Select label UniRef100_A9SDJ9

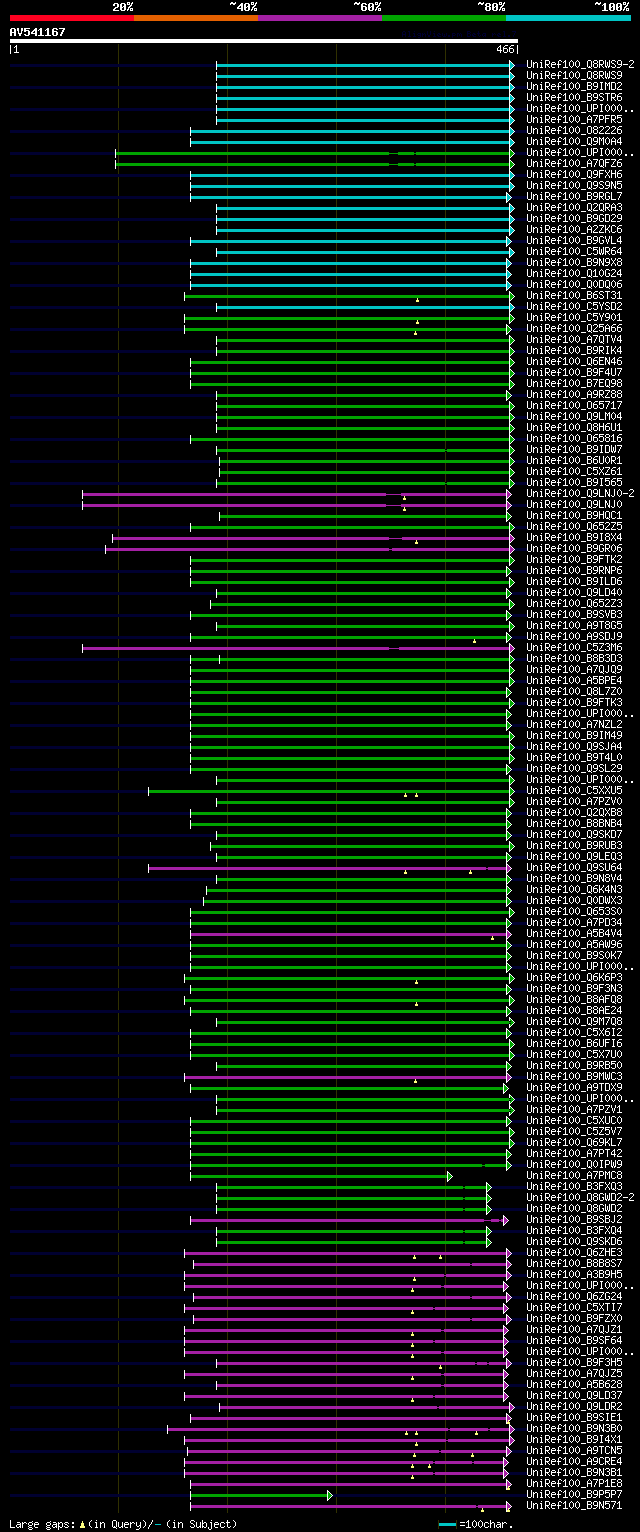tap(574, 636)
